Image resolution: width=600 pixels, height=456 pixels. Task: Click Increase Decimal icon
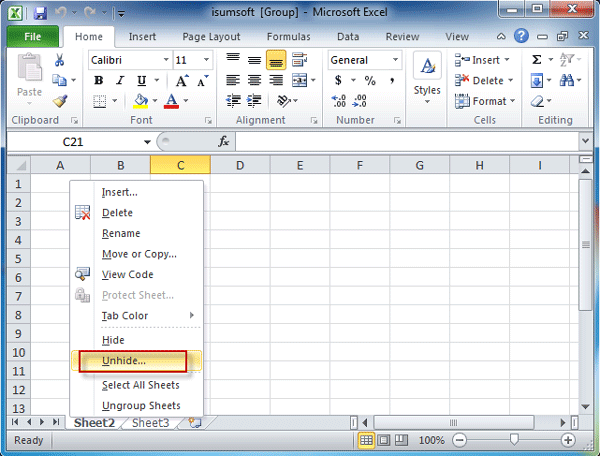click(339, 101)
